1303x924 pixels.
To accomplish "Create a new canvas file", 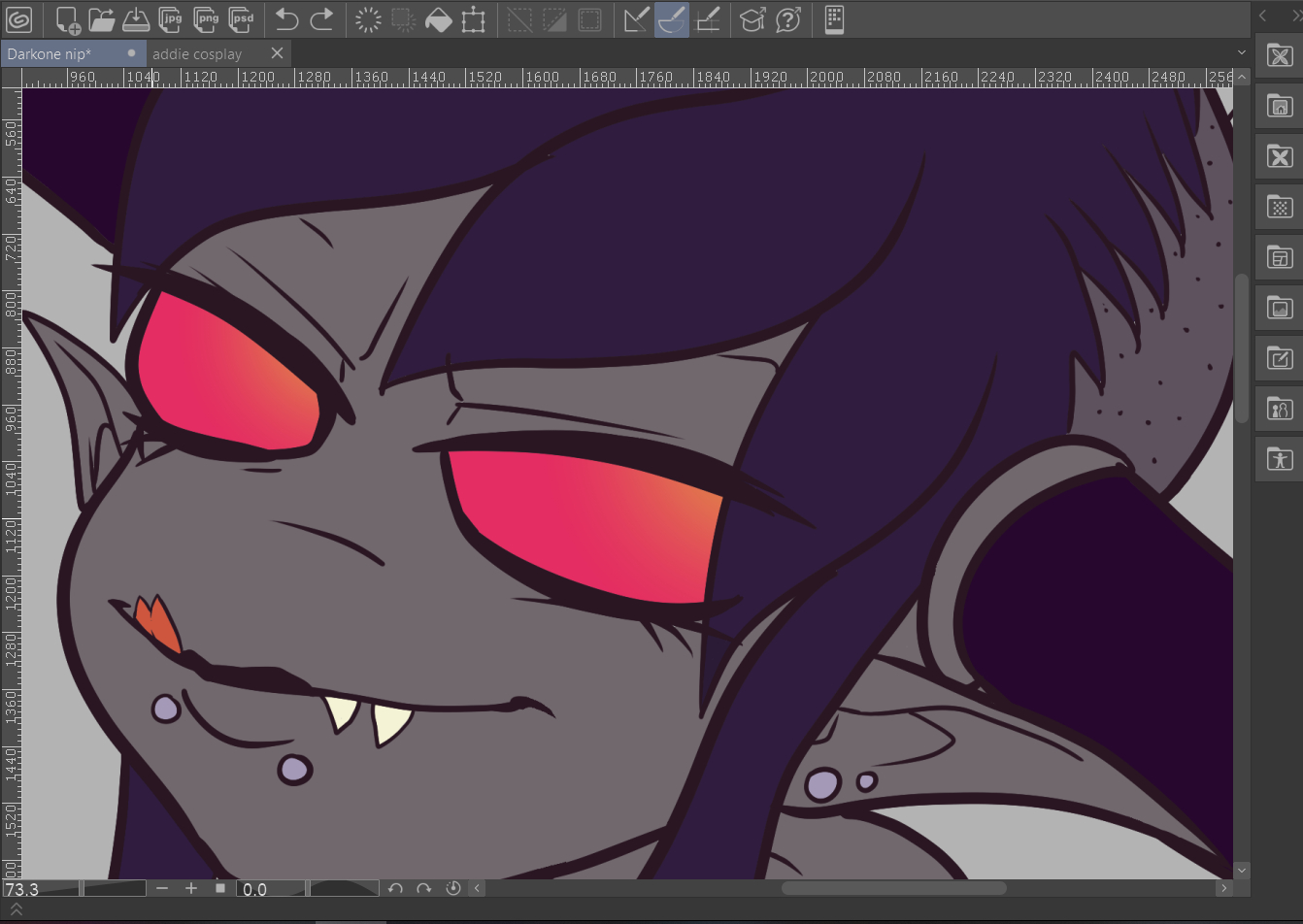I will click(67, 19).
